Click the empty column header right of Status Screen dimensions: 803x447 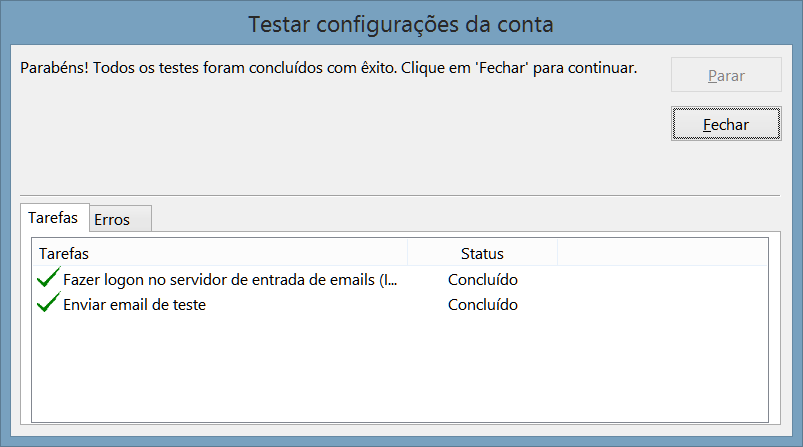pyautogui.click(x=660, y=253)
